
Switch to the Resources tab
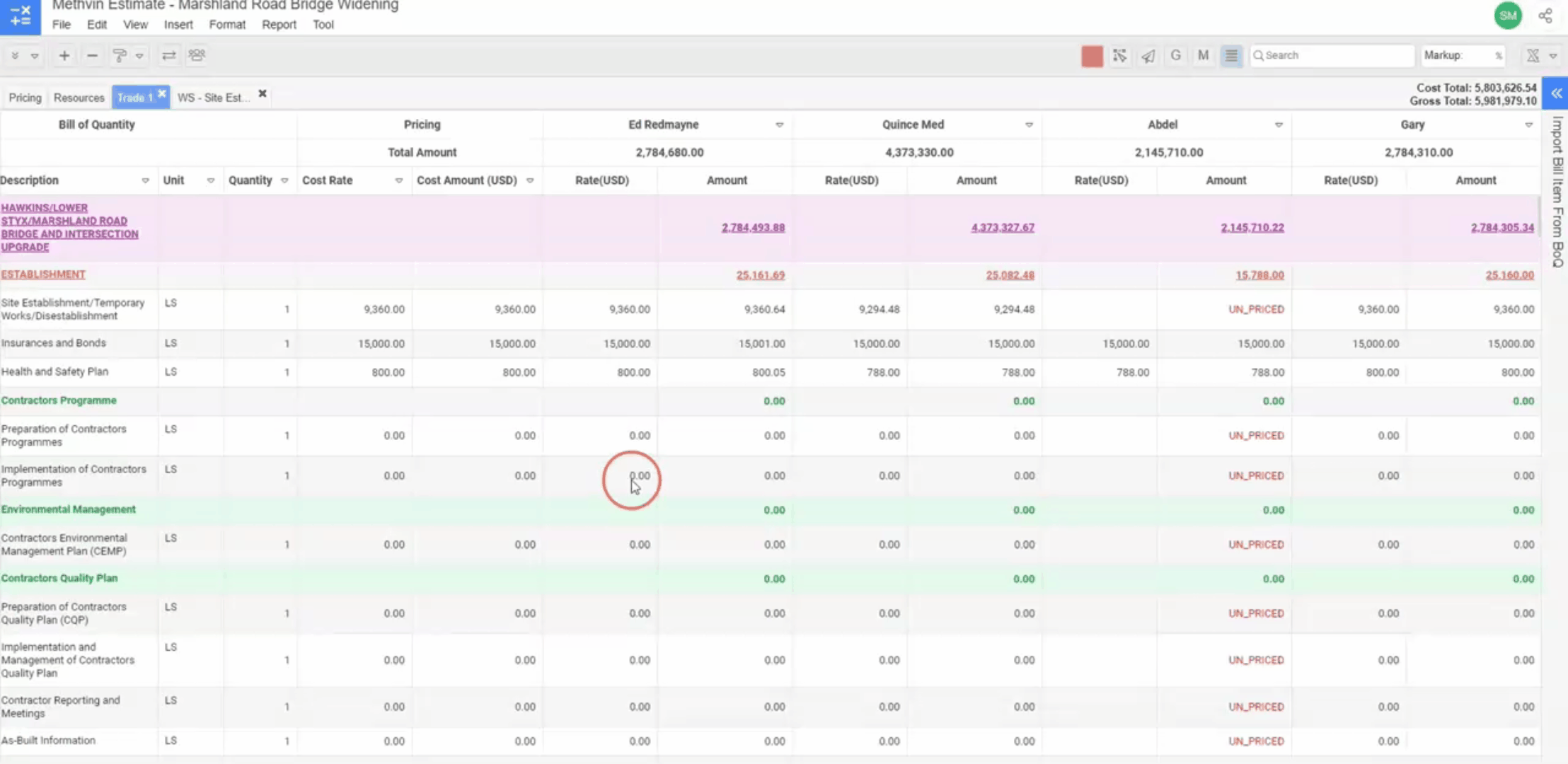(x=79, y=98)
